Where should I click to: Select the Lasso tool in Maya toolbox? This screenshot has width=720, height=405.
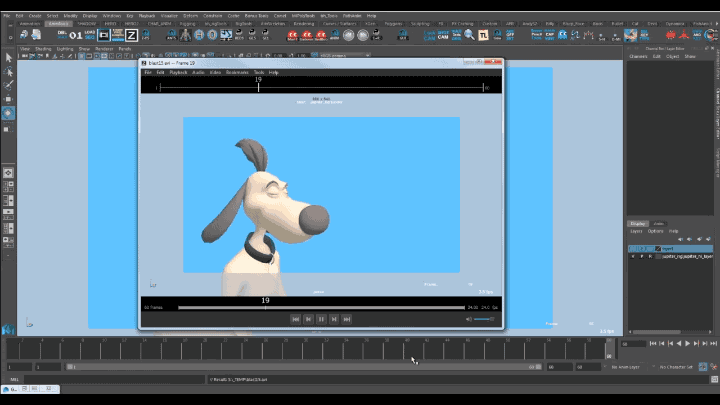[8, 72]
